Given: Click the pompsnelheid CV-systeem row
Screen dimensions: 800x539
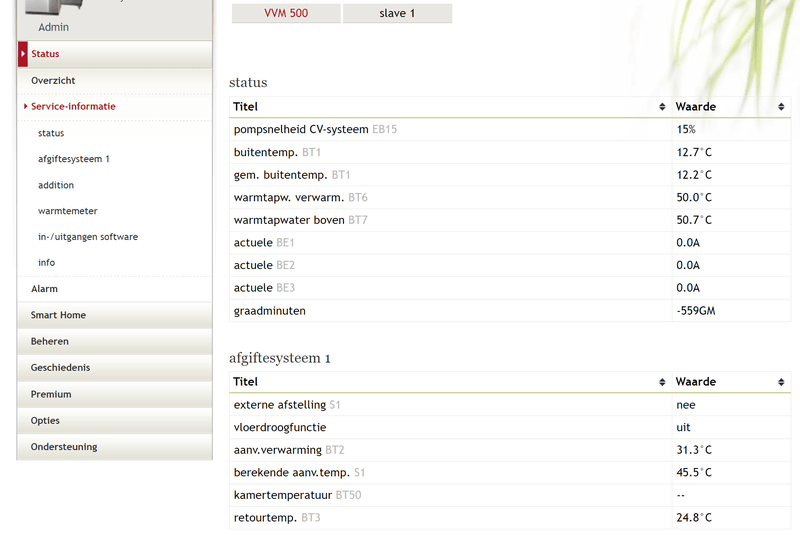Looking at the screenshot, I should [x=510, y=130].
